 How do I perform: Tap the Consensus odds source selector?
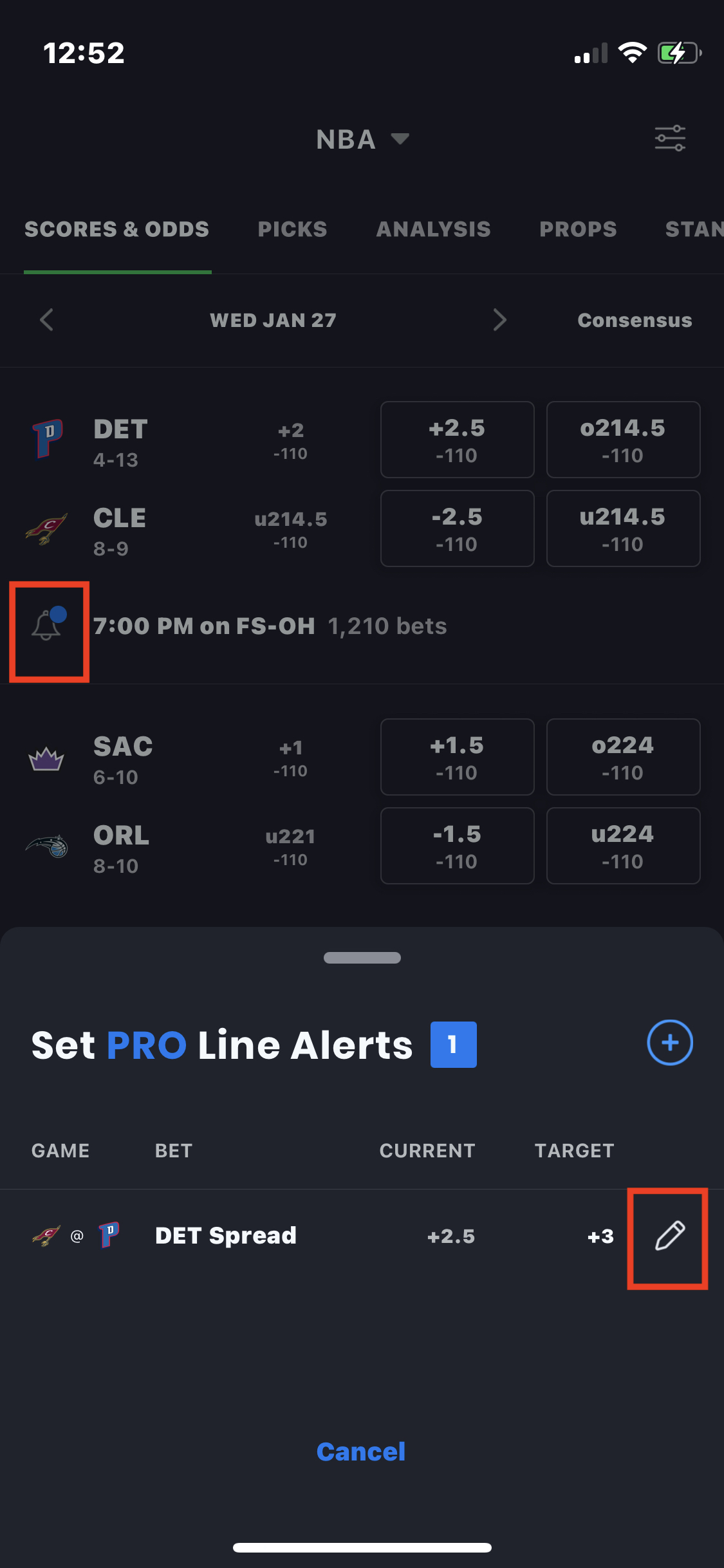635,320
